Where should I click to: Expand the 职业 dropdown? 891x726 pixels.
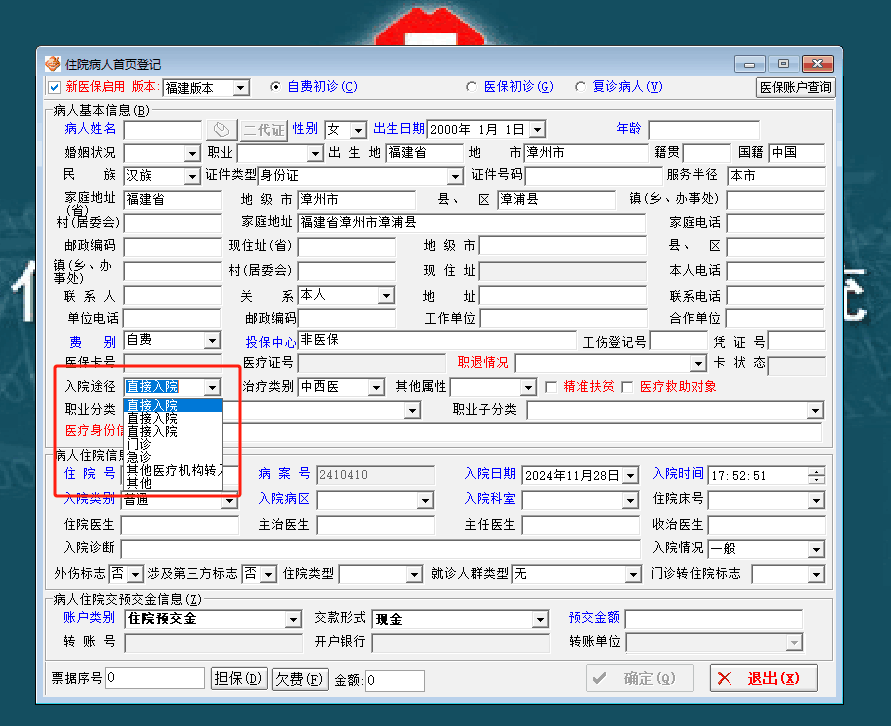315,153
